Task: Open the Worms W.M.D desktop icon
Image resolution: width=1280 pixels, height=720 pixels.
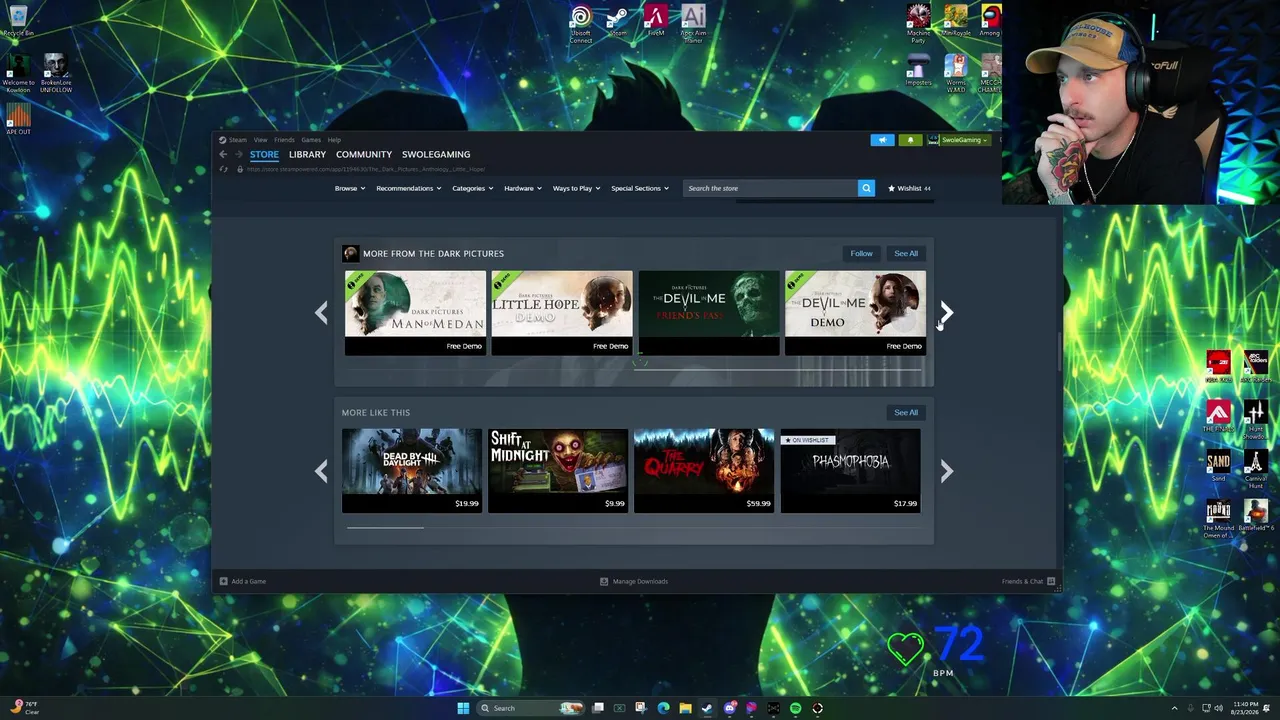Action: pos(955,74)
